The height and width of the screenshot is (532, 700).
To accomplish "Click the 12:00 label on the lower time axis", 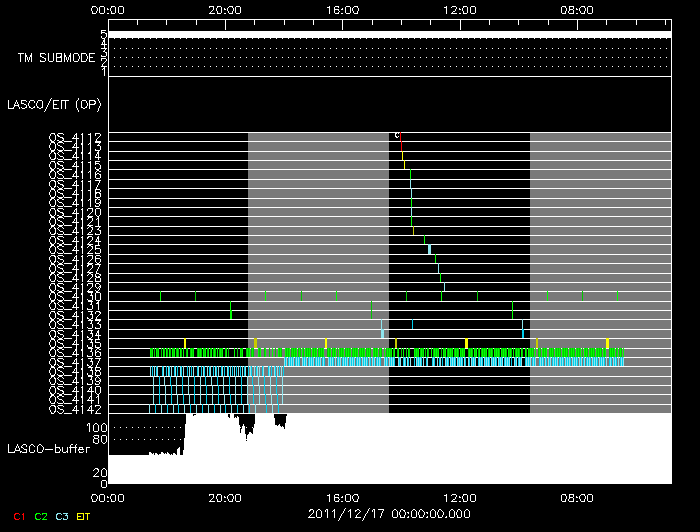I will point(460,498).
